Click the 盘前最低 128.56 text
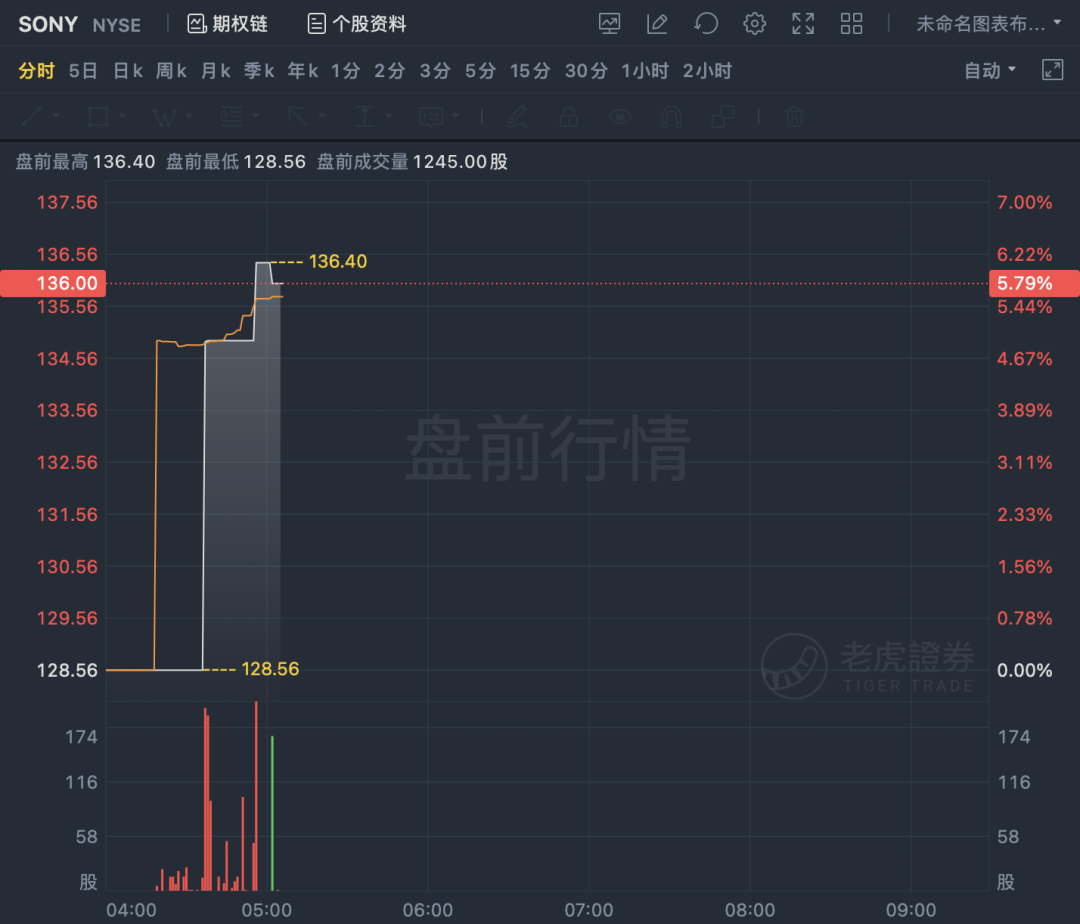The width and height of the screenshot is (1080, 924). pos(236,162)
